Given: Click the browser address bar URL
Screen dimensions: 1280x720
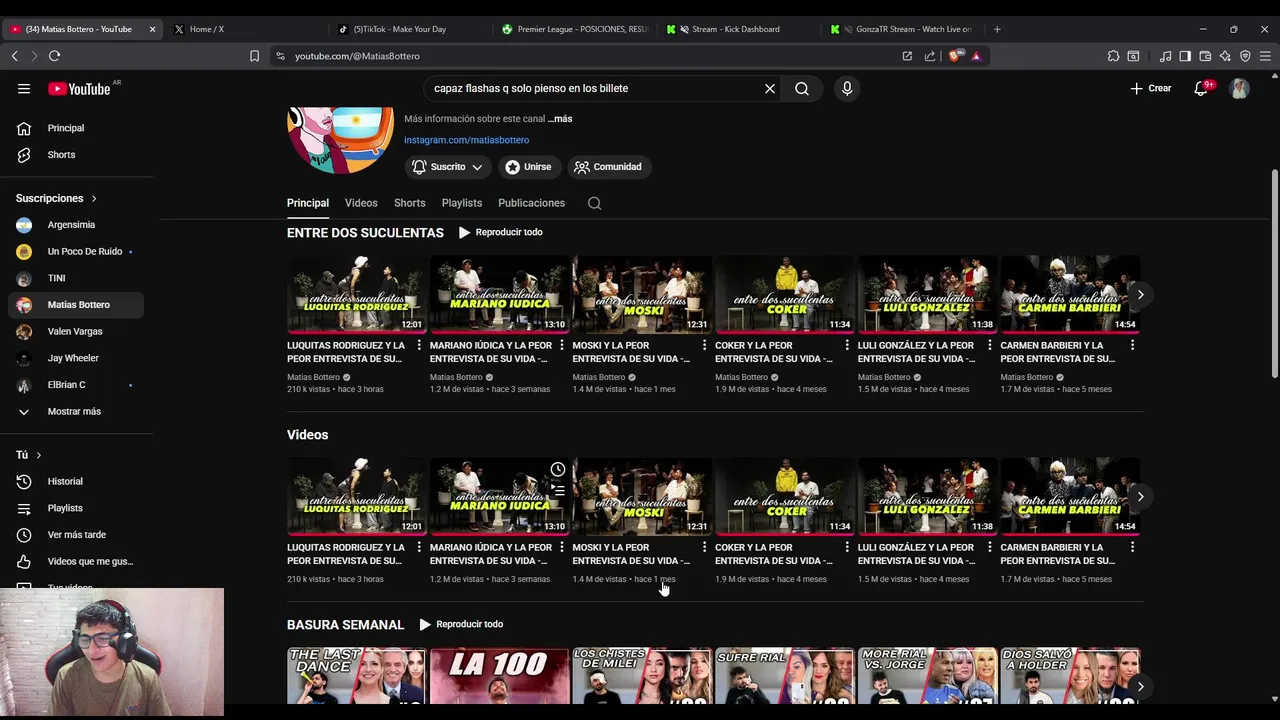Looking at the screenshot, I should [x=357, y=56].
